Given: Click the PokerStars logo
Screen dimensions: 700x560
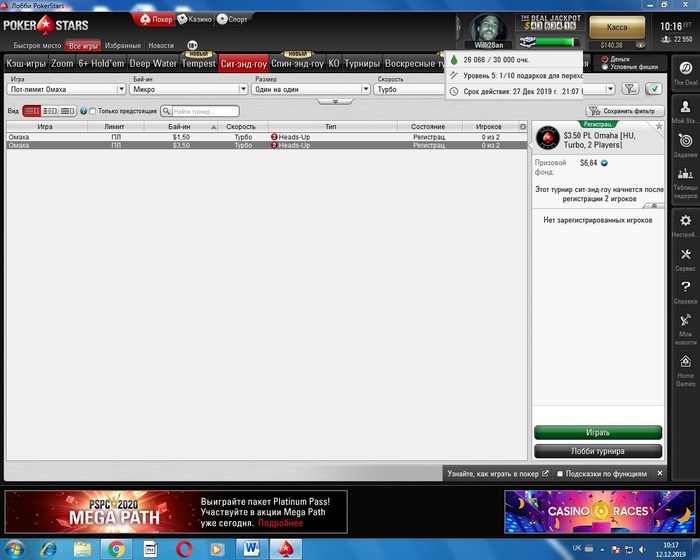Looking at the screenshot, I should 46,25.
